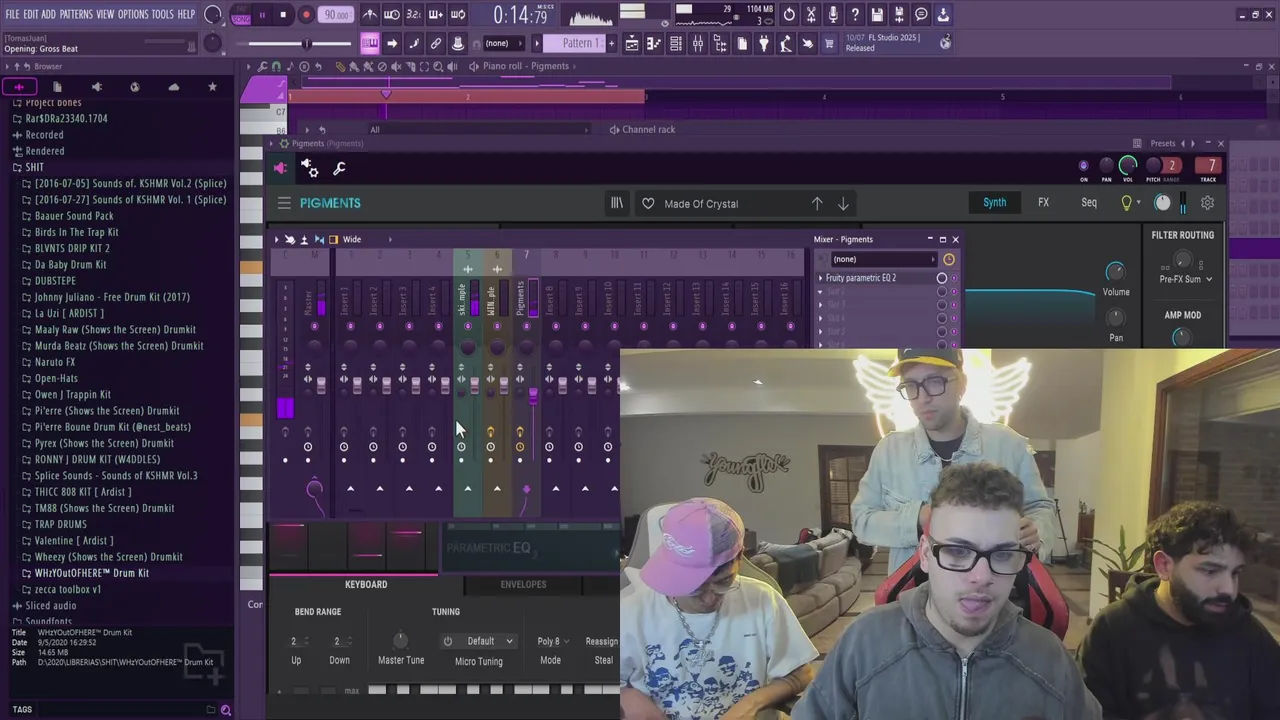Open the content library cart icon

coord(829,43)
